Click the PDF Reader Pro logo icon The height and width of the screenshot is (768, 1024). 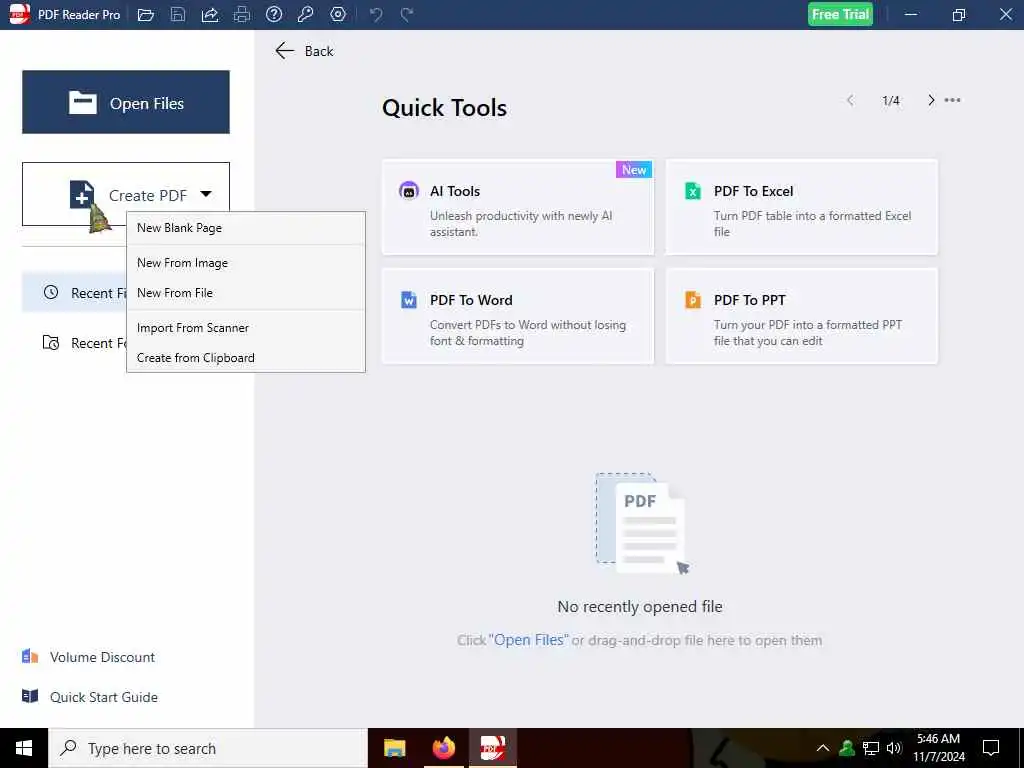pos(20,14)
